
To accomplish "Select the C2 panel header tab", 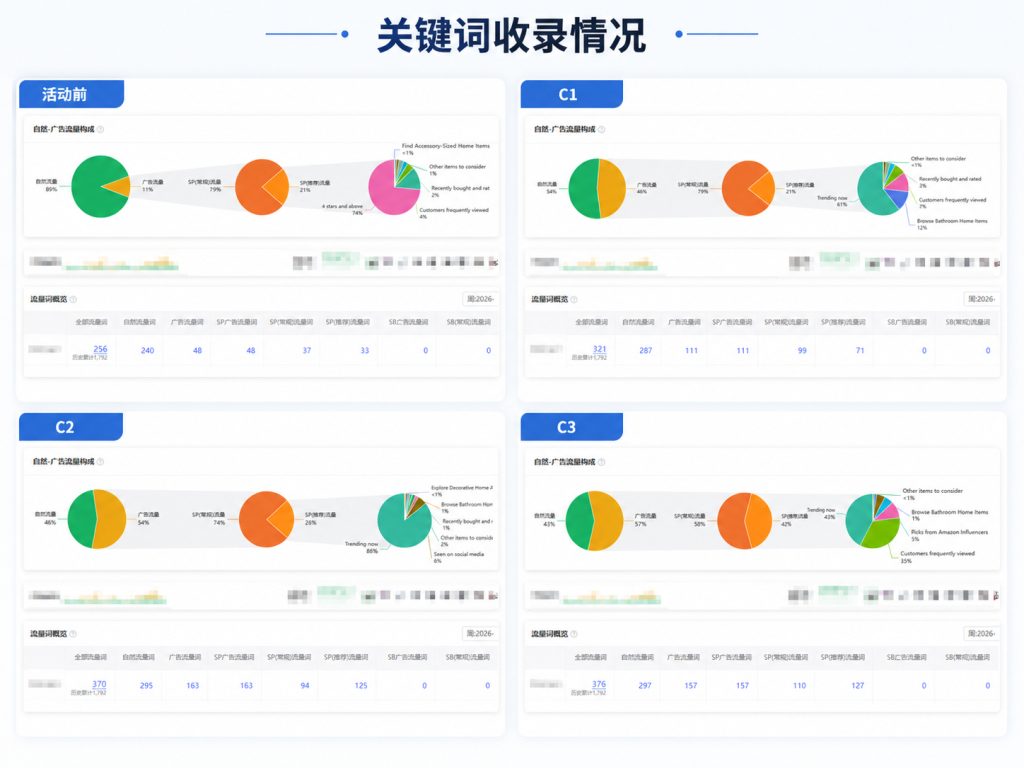I will [71, 426].
